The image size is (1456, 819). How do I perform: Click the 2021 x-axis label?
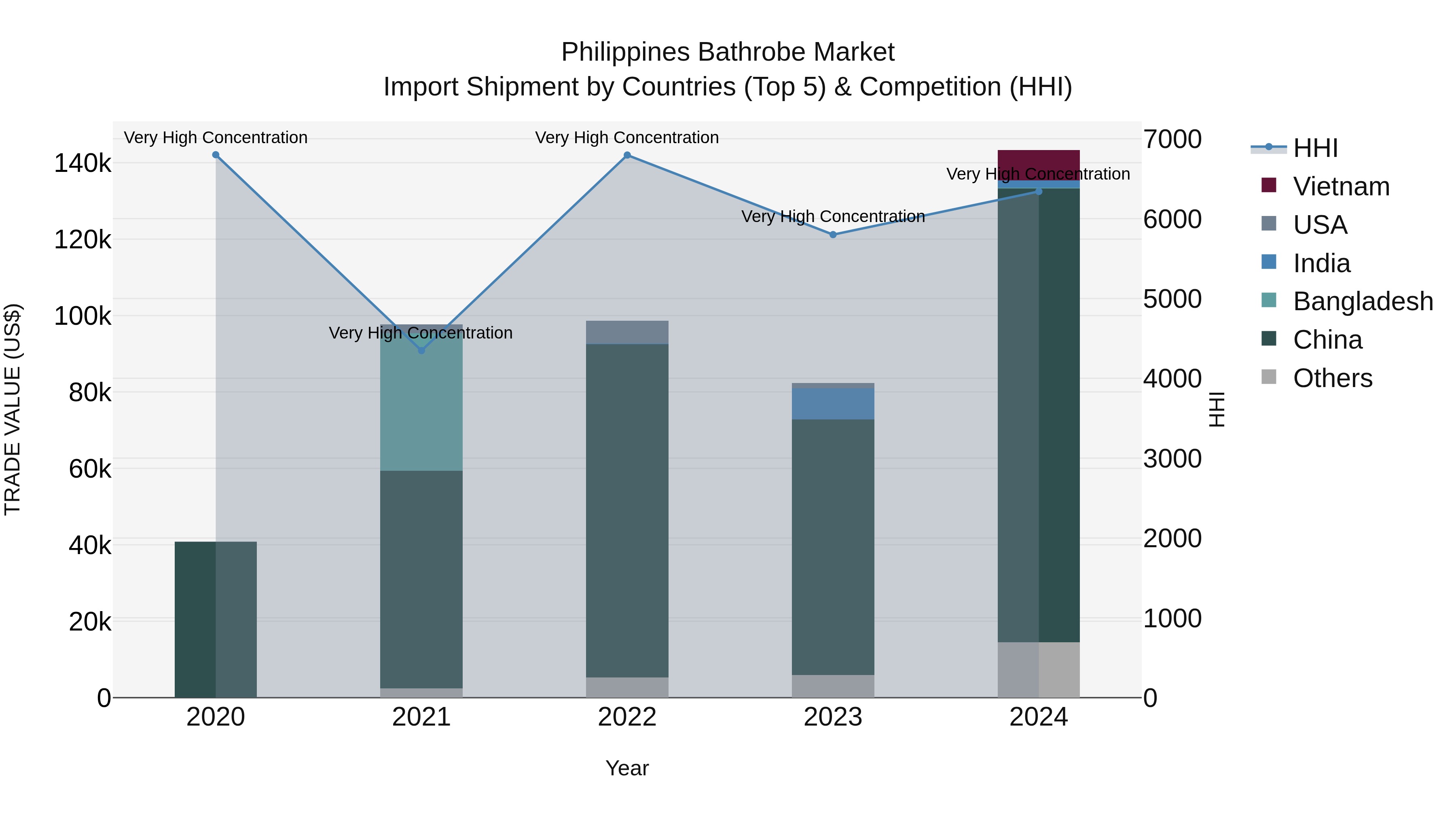tap(421, 717)
